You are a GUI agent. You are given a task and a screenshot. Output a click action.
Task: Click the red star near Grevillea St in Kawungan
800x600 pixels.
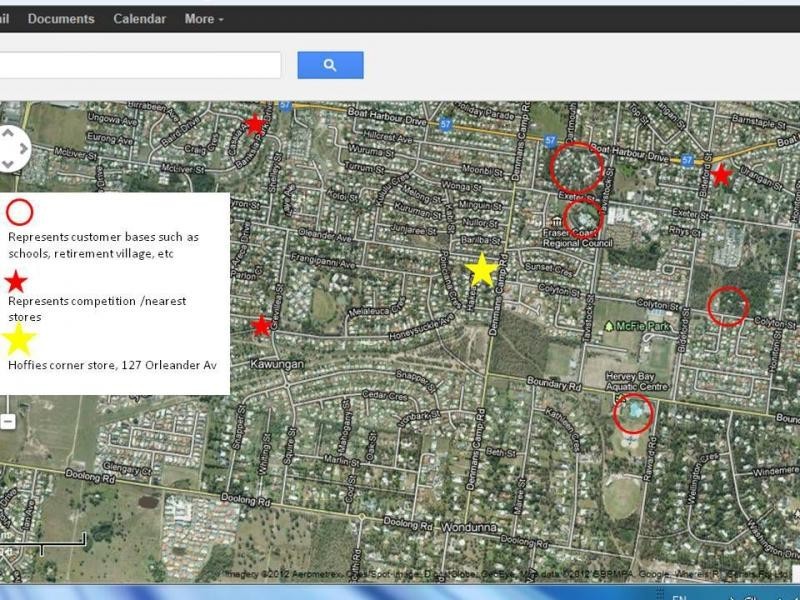point(261,326)
